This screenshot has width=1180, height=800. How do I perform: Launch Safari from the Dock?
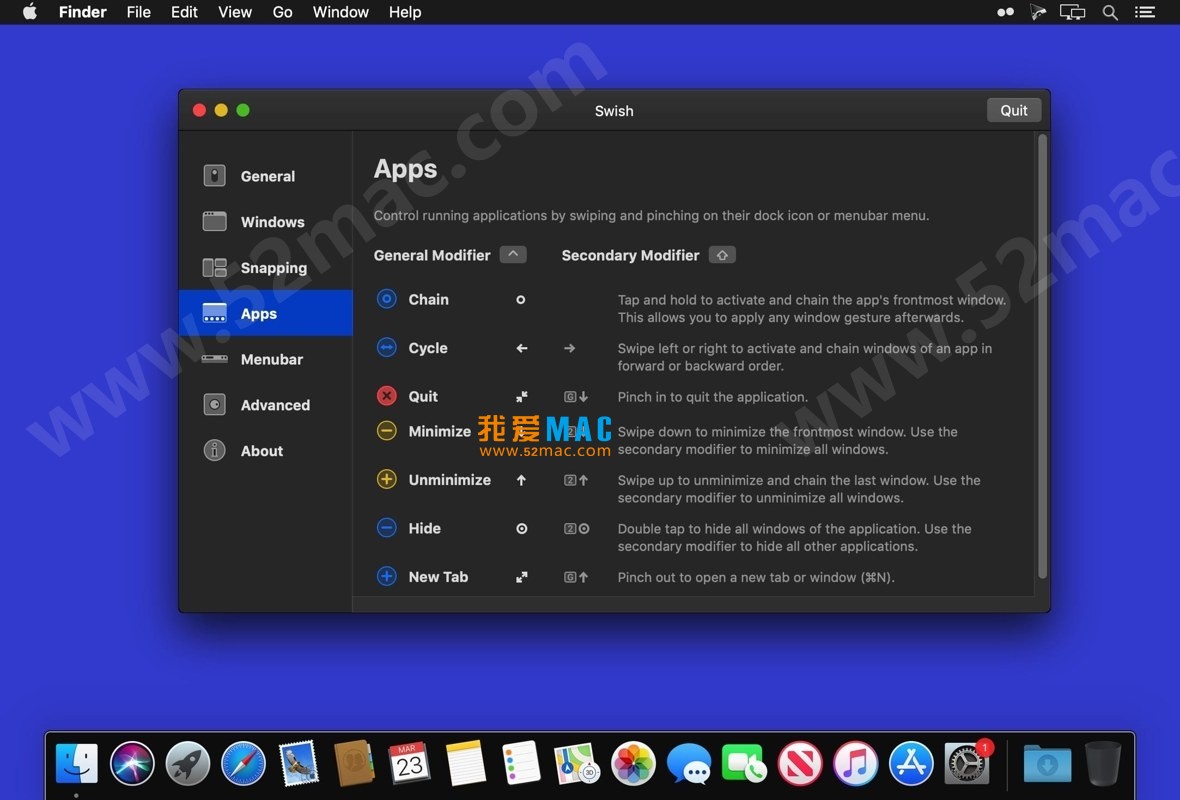pyautogui.click(x=243, y=763)
